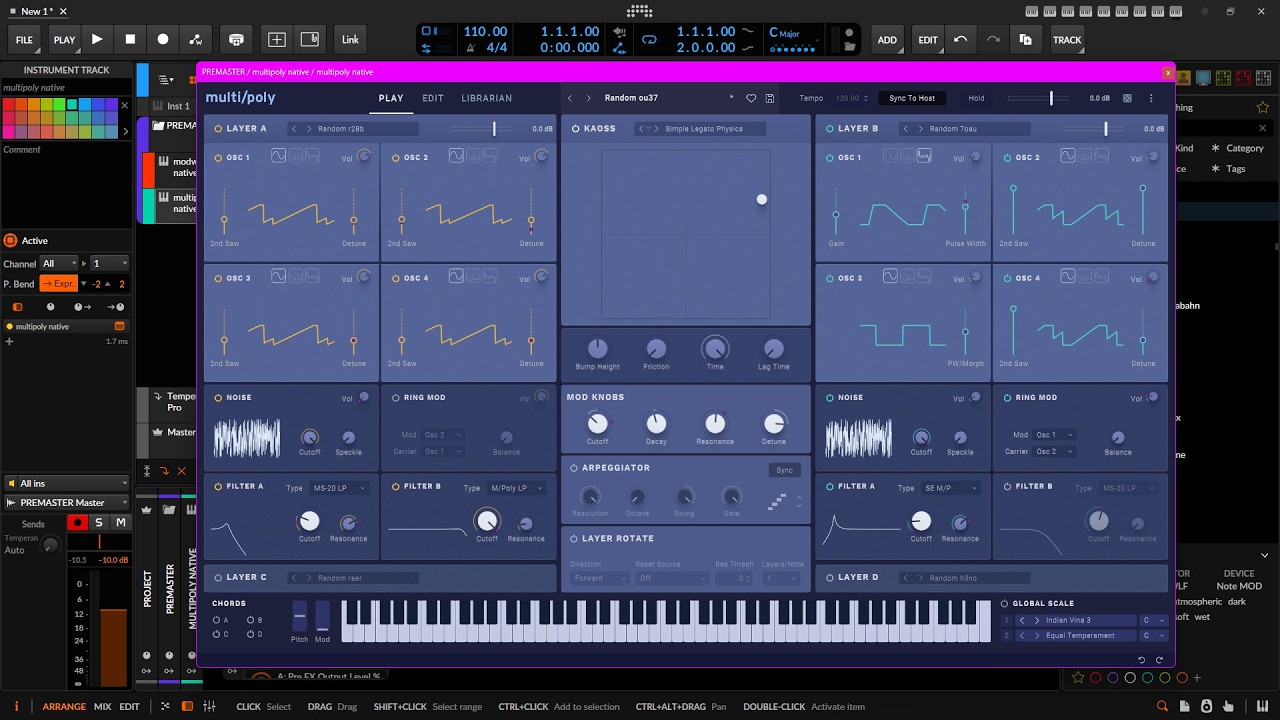Click the Arpeggiator Sync button

pyautogui.click(x=784, y=470)
